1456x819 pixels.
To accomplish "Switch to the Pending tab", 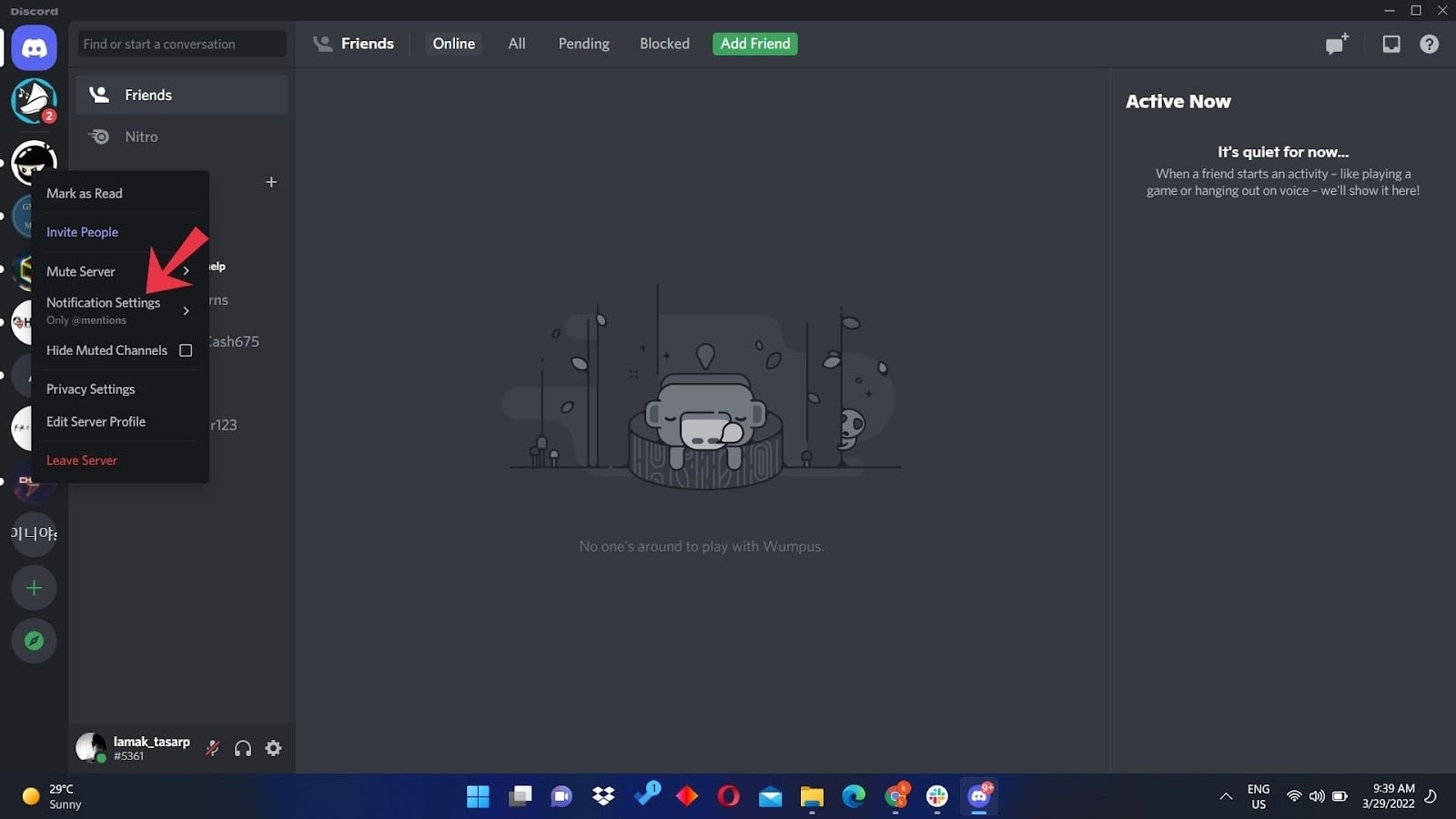I will click(583, 44).
